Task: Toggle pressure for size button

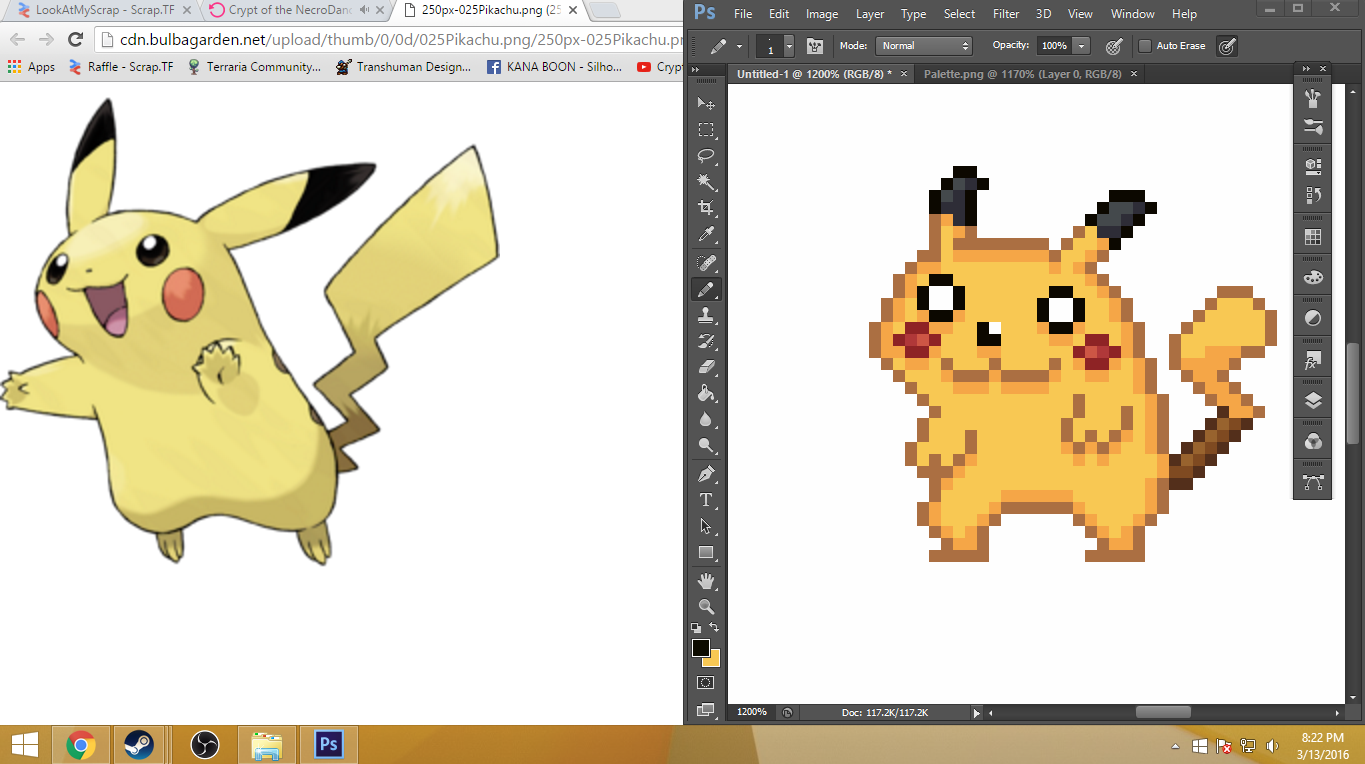Action: click(1228, 46)
